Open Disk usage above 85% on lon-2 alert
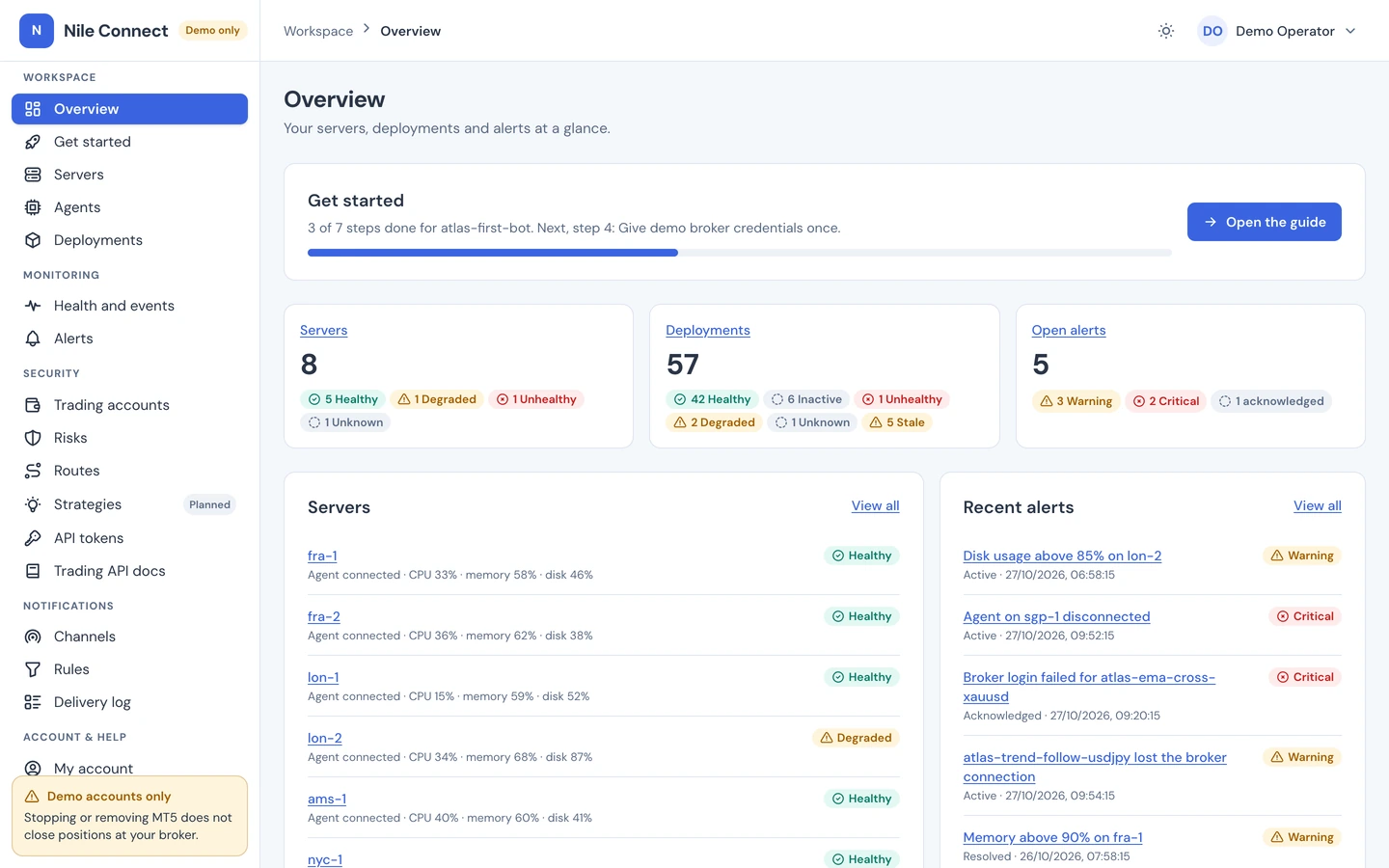1389x868 pixels. (1062, 556)
